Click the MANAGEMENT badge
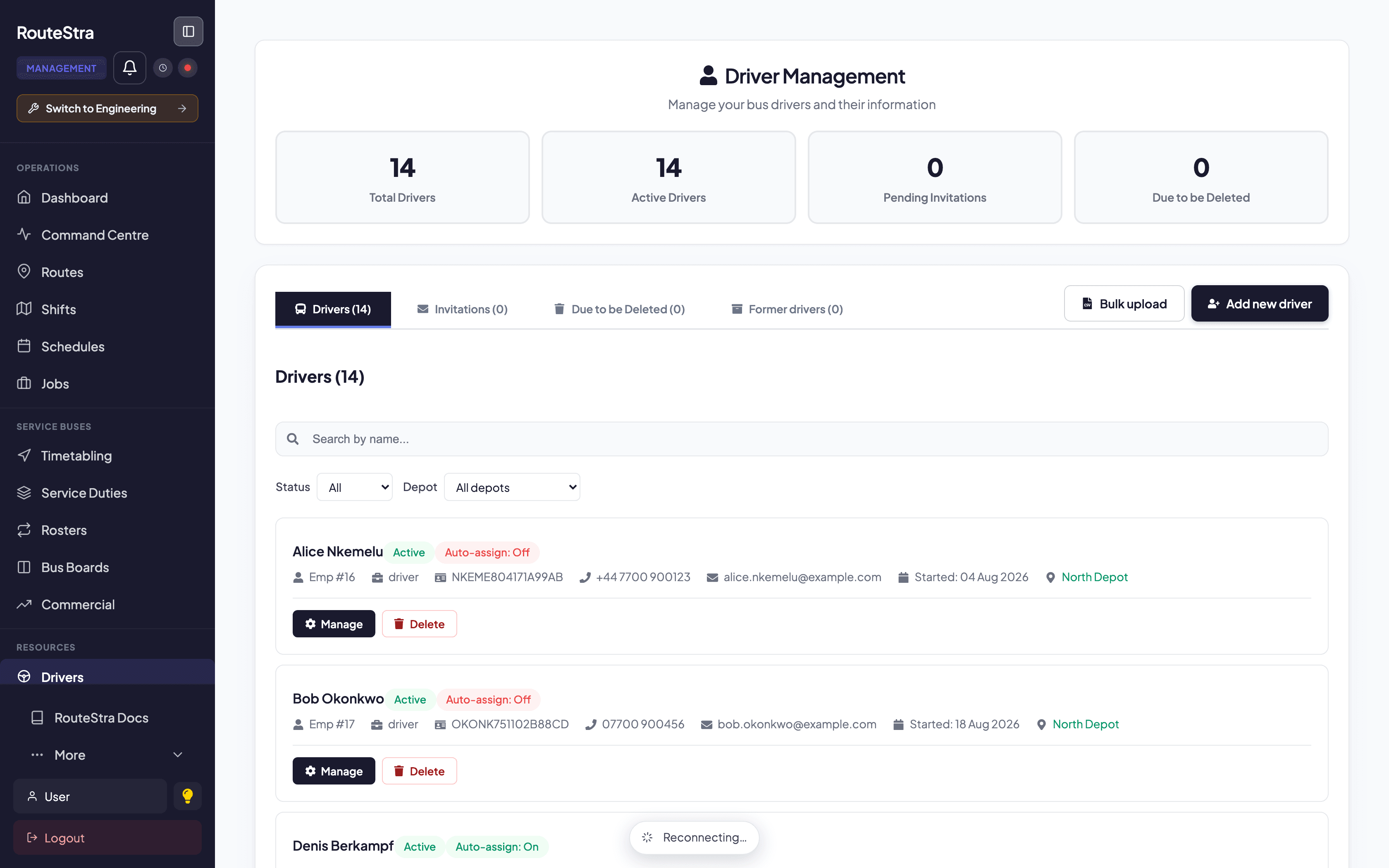Image resolution: width=1389 pixels, height=868 pixels. [62, 68]
